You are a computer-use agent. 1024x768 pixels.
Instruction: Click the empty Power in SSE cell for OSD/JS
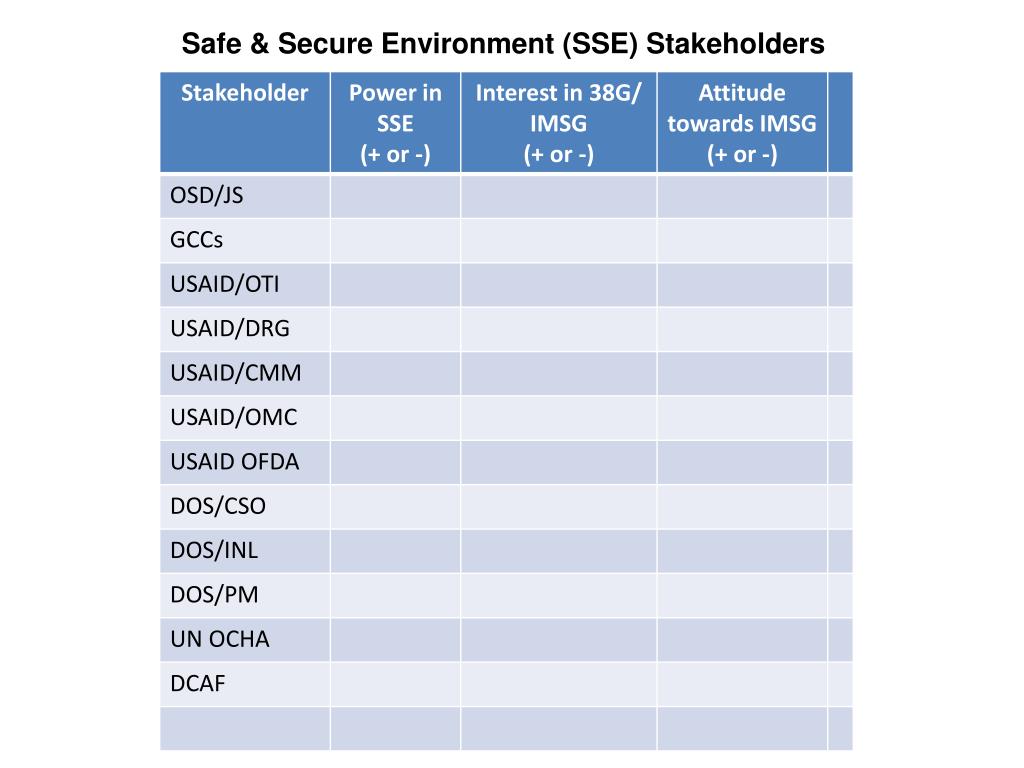(395, 196)
